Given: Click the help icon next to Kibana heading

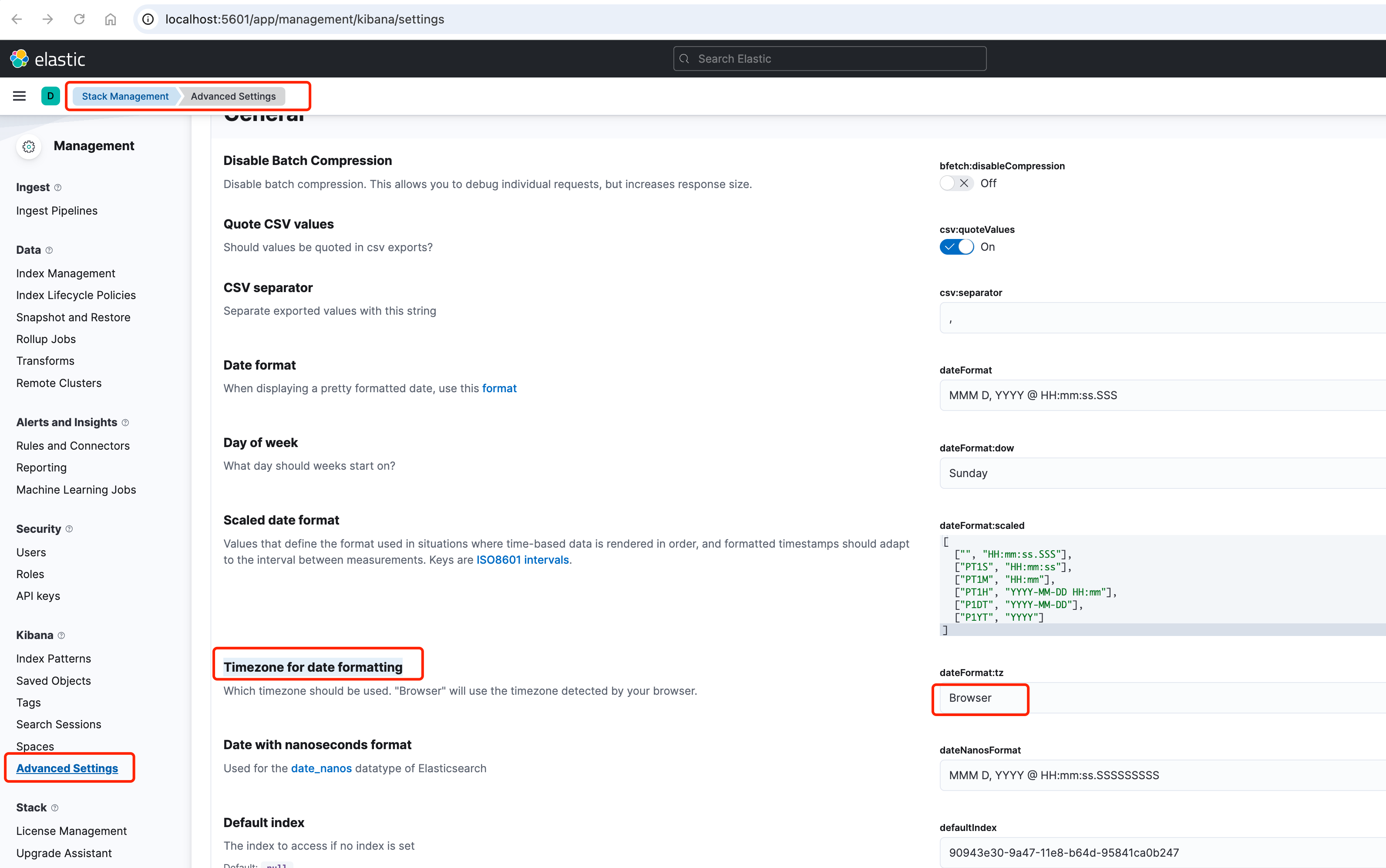Looking at the screenshot, I should tap(61, 636).
